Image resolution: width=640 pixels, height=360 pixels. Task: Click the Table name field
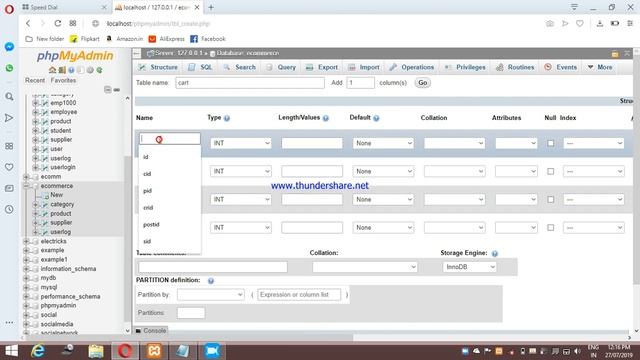click(250, 83)
